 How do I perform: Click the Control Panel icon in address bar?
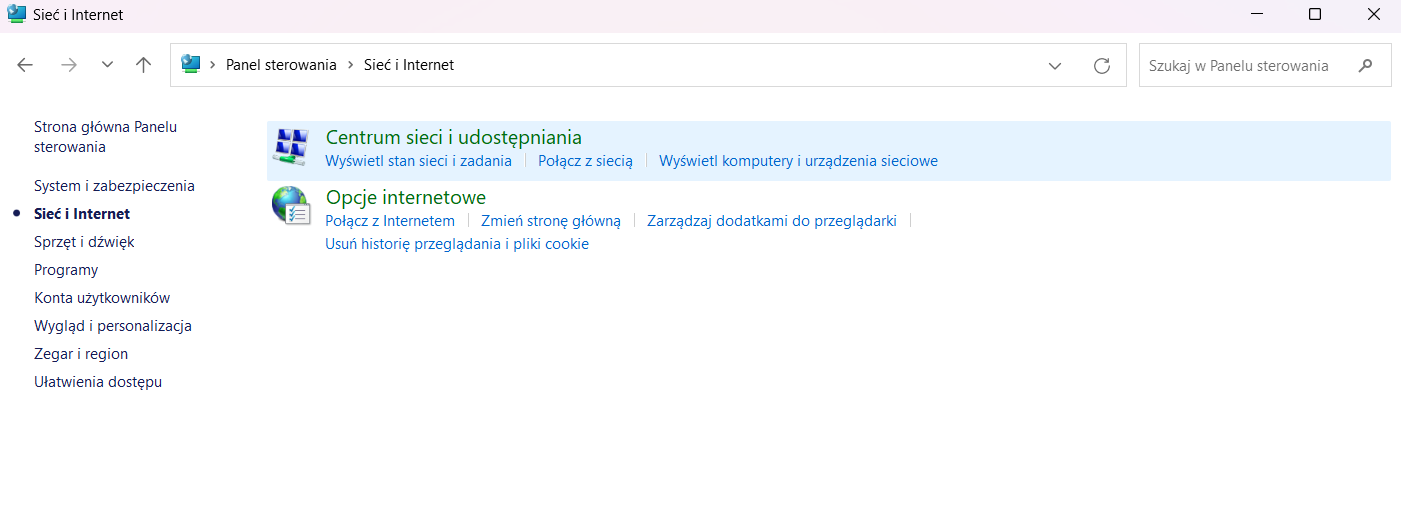(190, 65)
